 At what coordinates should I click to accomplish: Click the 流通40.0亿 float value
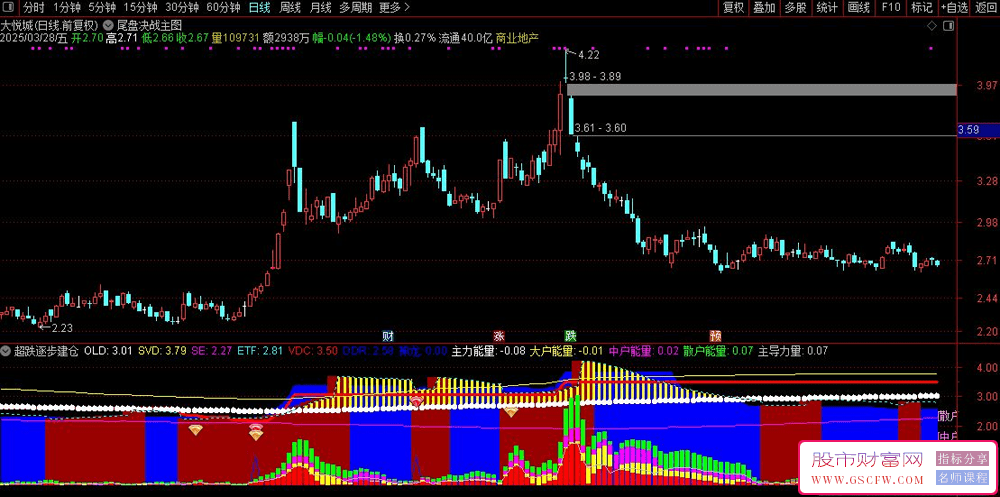(x=466, y=38)
